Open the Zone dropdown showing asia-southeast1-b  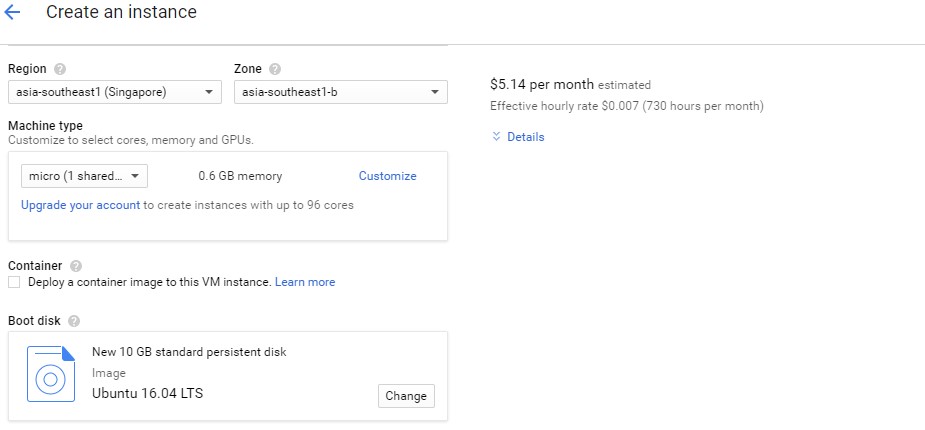340,92
